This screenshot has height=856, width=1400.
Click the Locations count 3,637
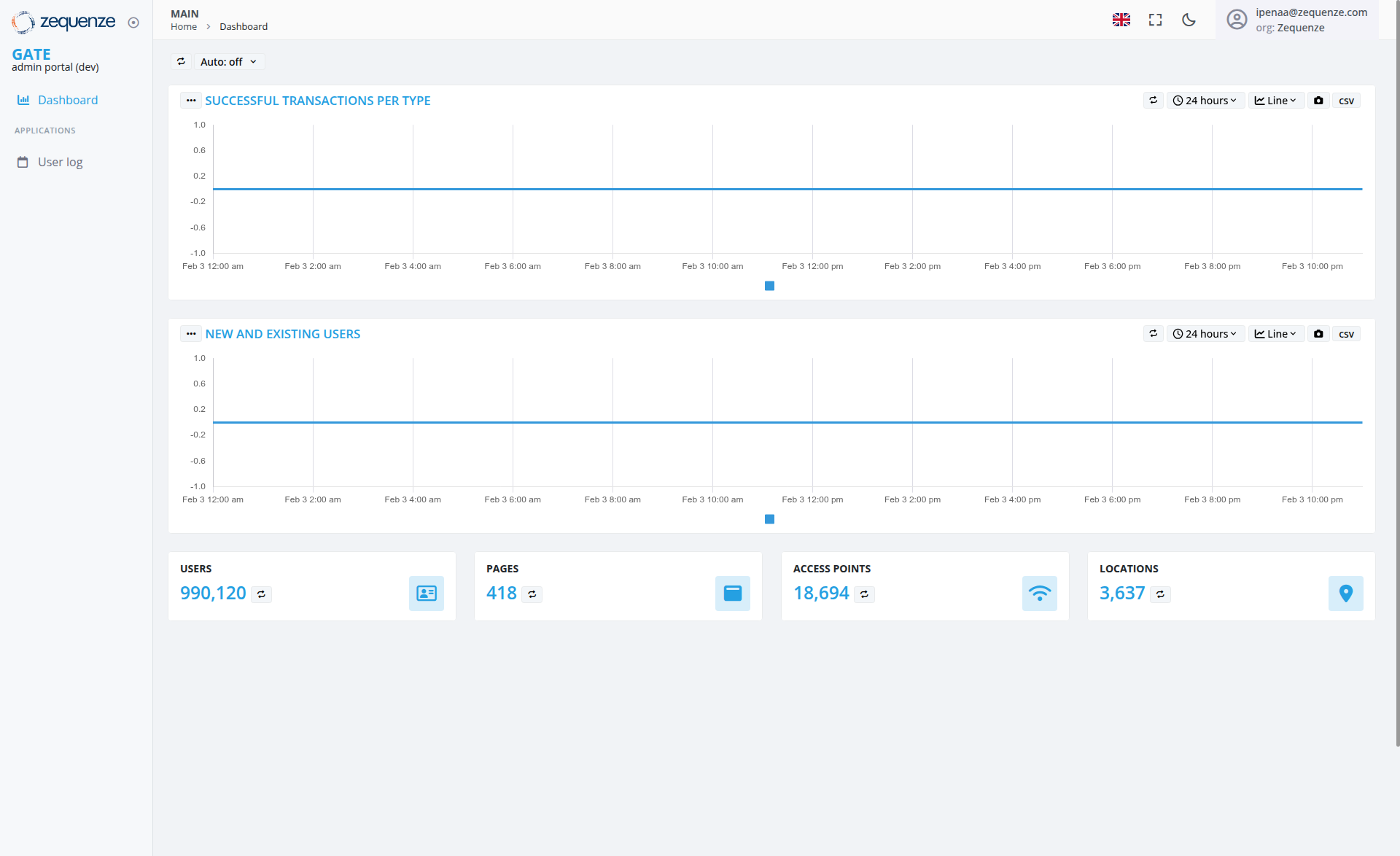pos(1122,594)
